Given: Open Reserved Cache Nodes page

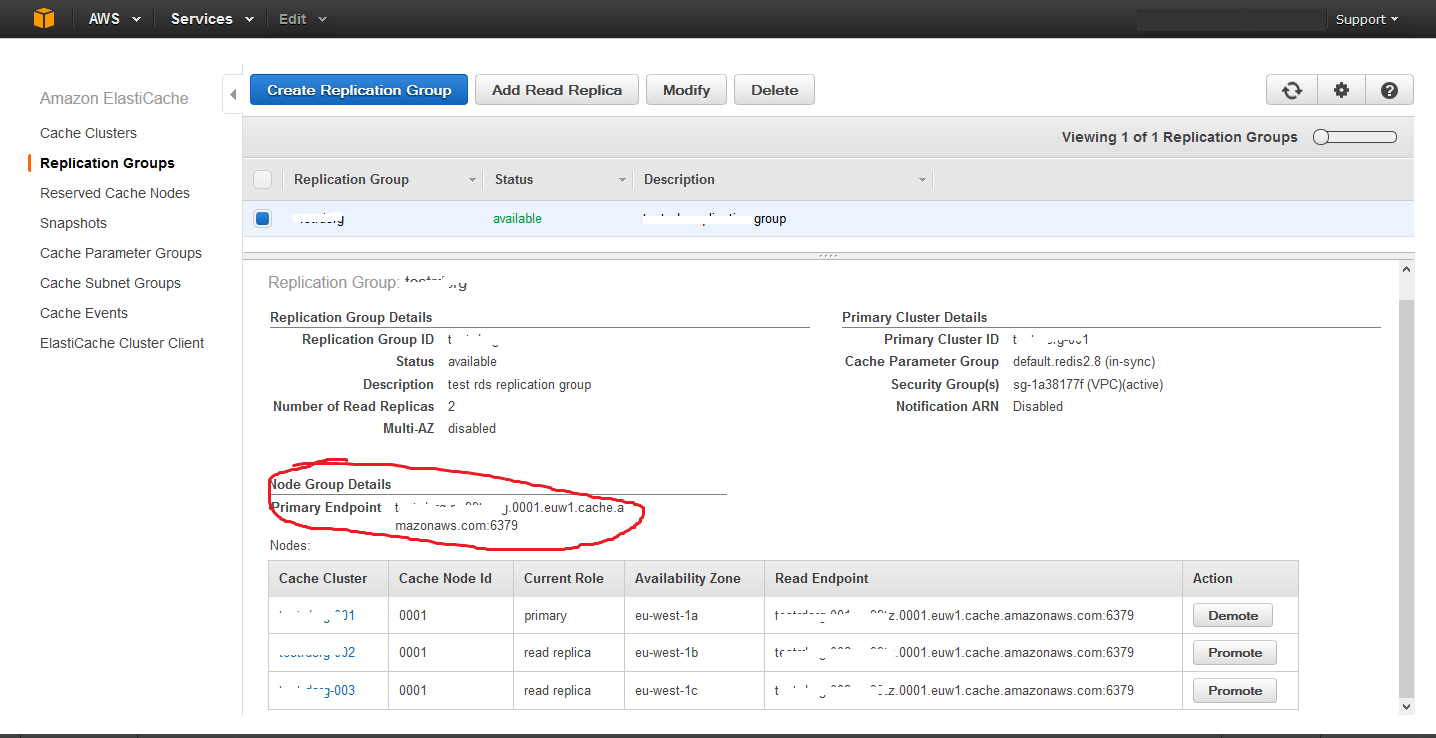Looking at the screenshot, I should (115, 193).
